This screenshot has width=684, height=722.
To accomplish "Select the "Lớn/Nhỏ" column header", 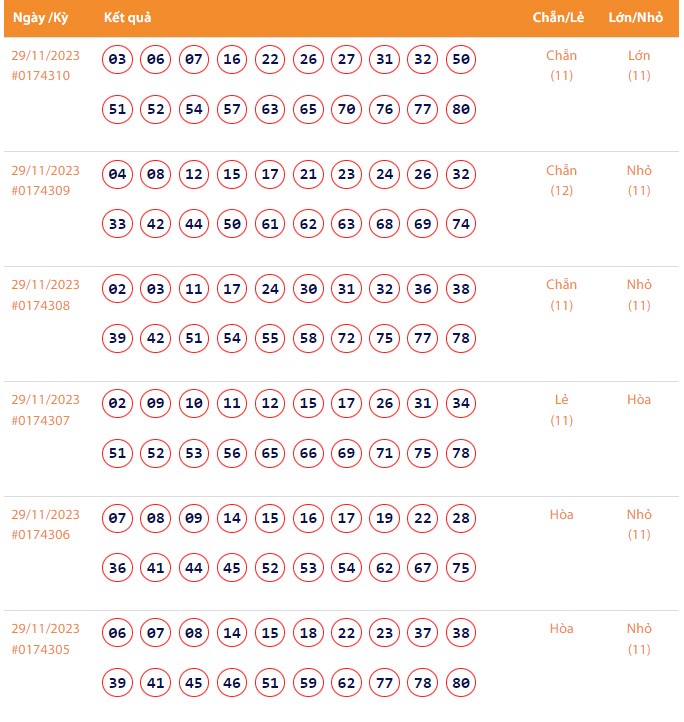I will click(x=636, y=18).
